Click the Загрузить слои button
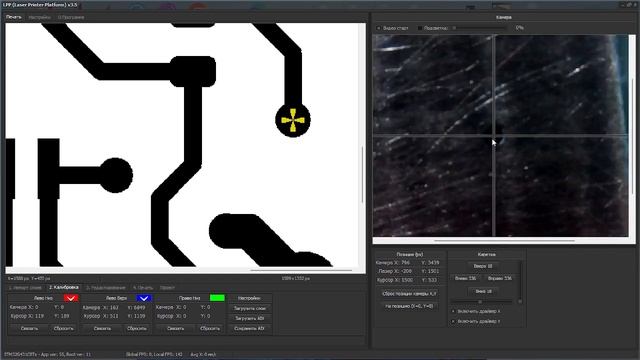640x360 pixels. coord(250,309)
